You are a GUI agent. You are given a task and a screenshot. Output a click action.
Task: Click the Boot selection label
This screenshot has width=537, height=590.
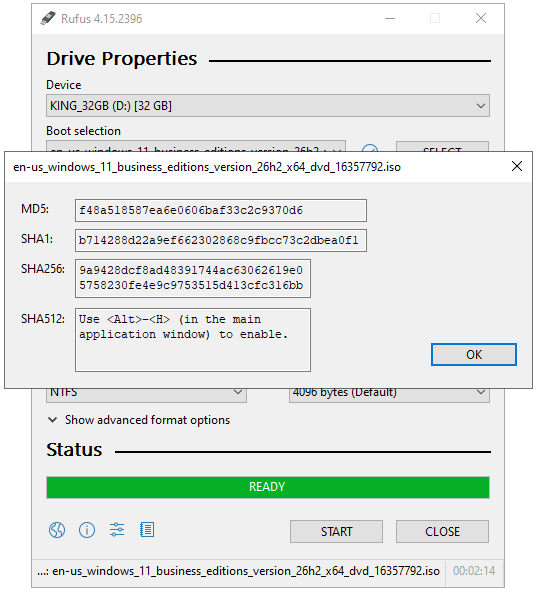tap(84, 131)
